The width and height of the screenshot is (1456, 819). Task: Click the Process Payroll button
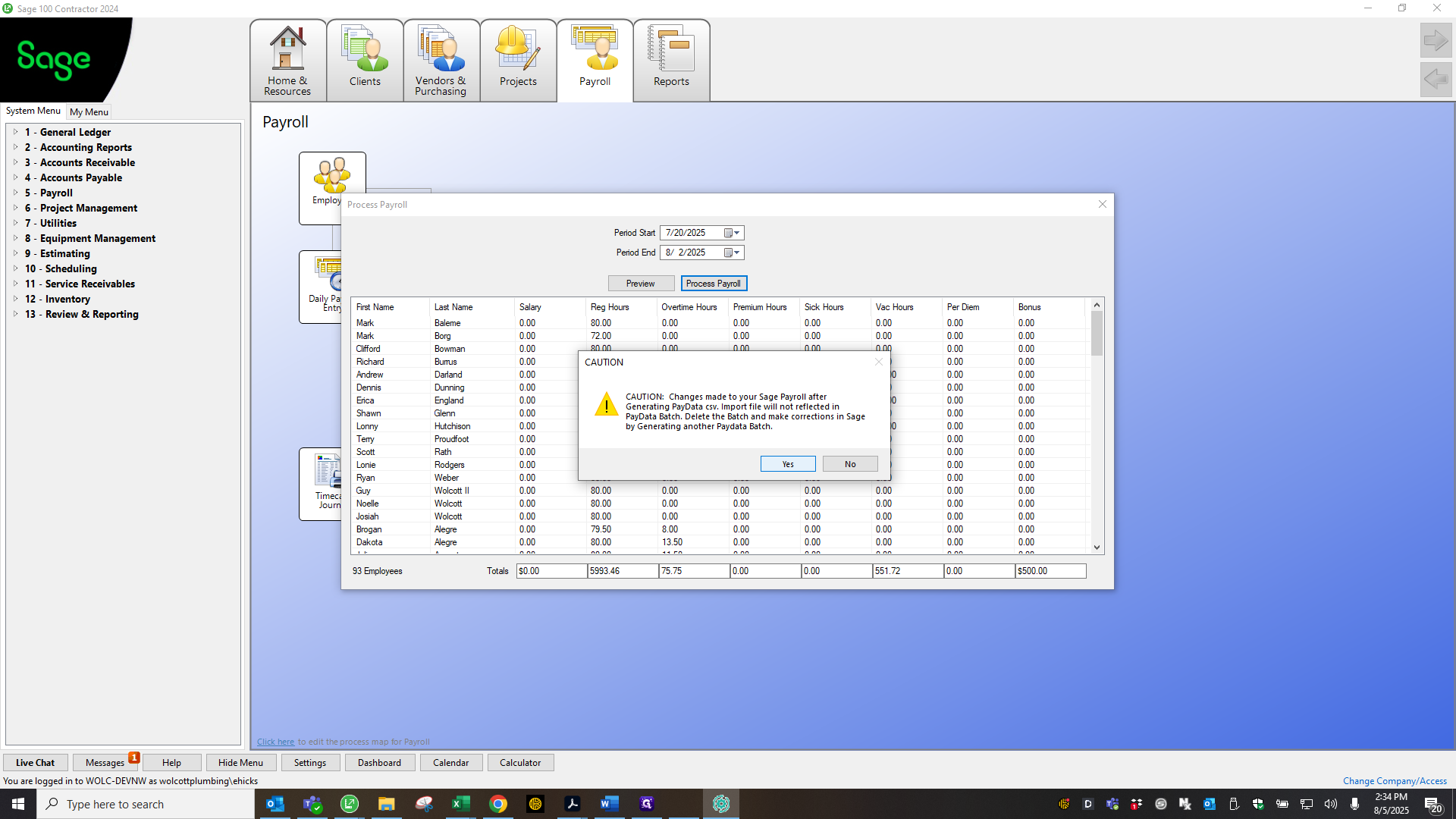[x=714, y=284]
